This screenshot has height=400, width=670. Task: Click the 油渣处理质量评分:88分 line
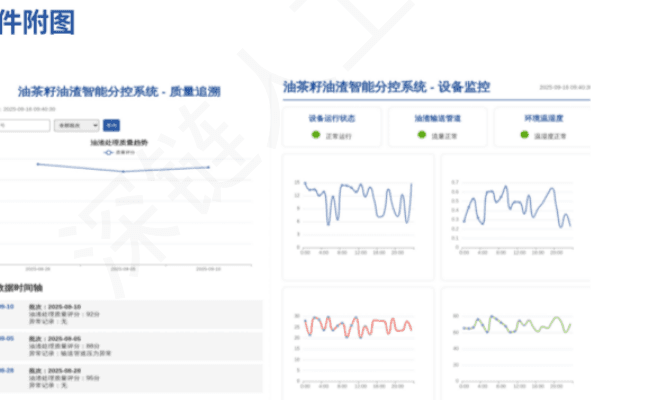pos(64,346)
